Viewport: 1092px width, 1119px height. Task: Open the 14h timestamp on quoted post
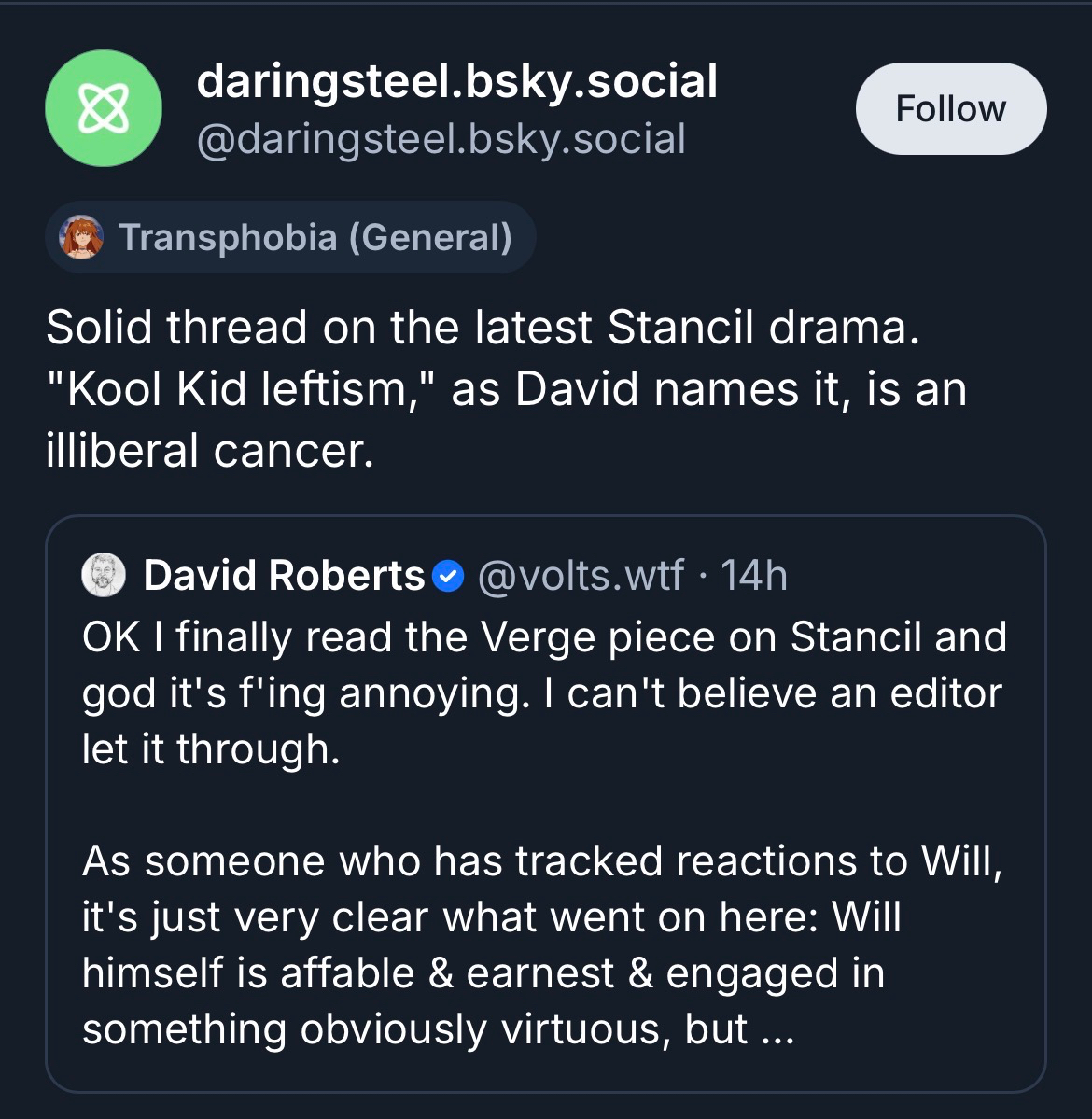pos(754,575)
